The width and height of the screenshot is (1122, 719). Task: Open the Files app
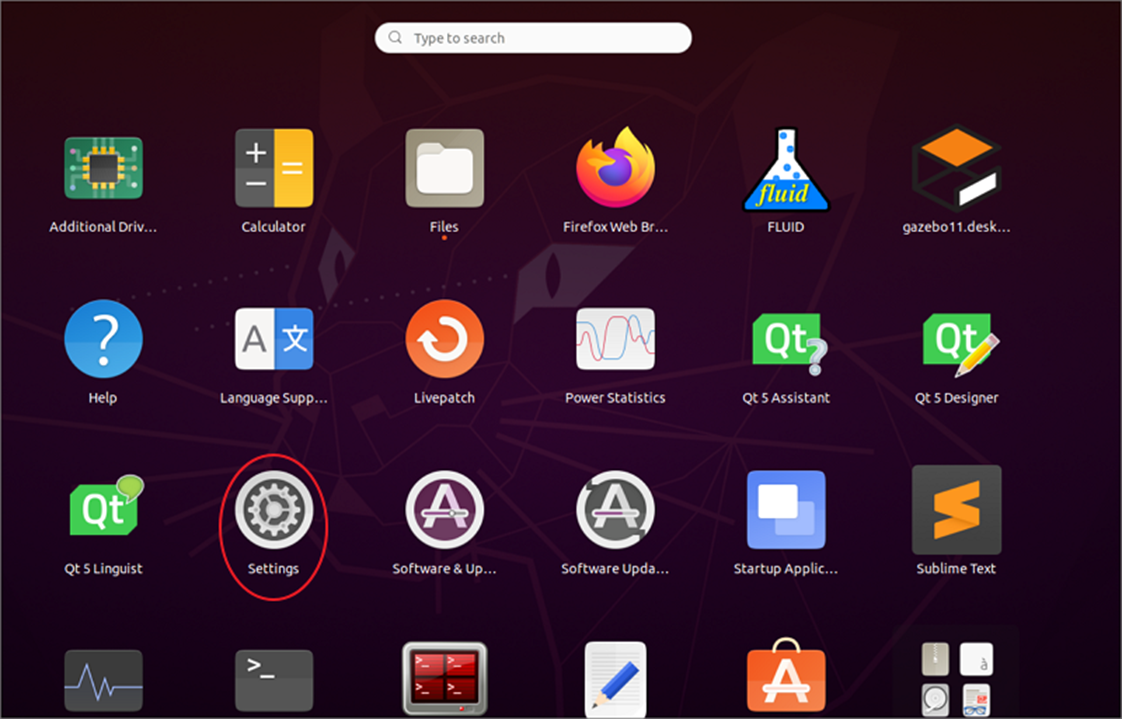[x=444, y=168]
